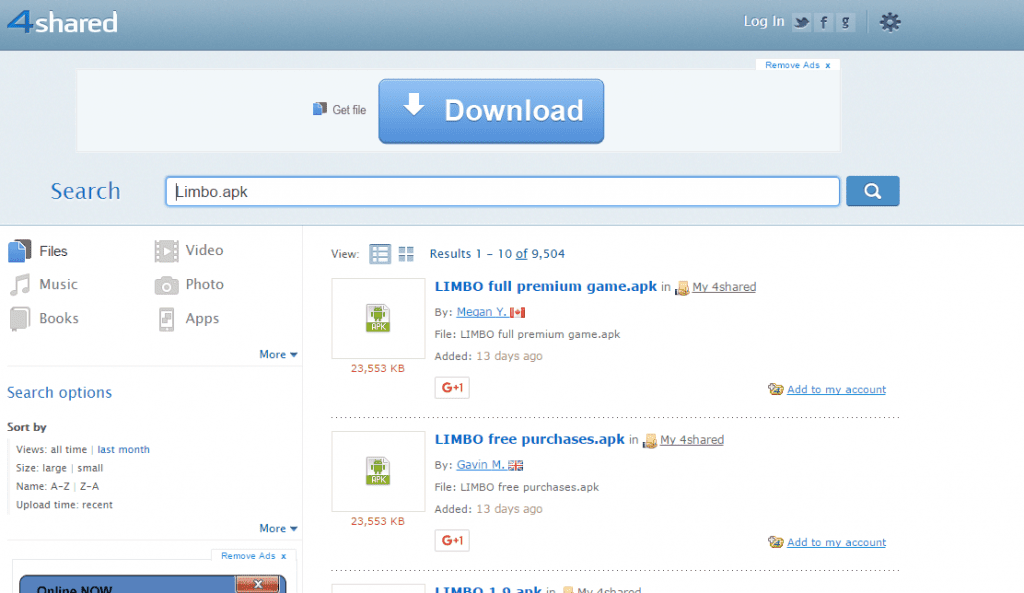Expand More under sort options
This screenshot has width=1024, height=593.
click(278, 528)
